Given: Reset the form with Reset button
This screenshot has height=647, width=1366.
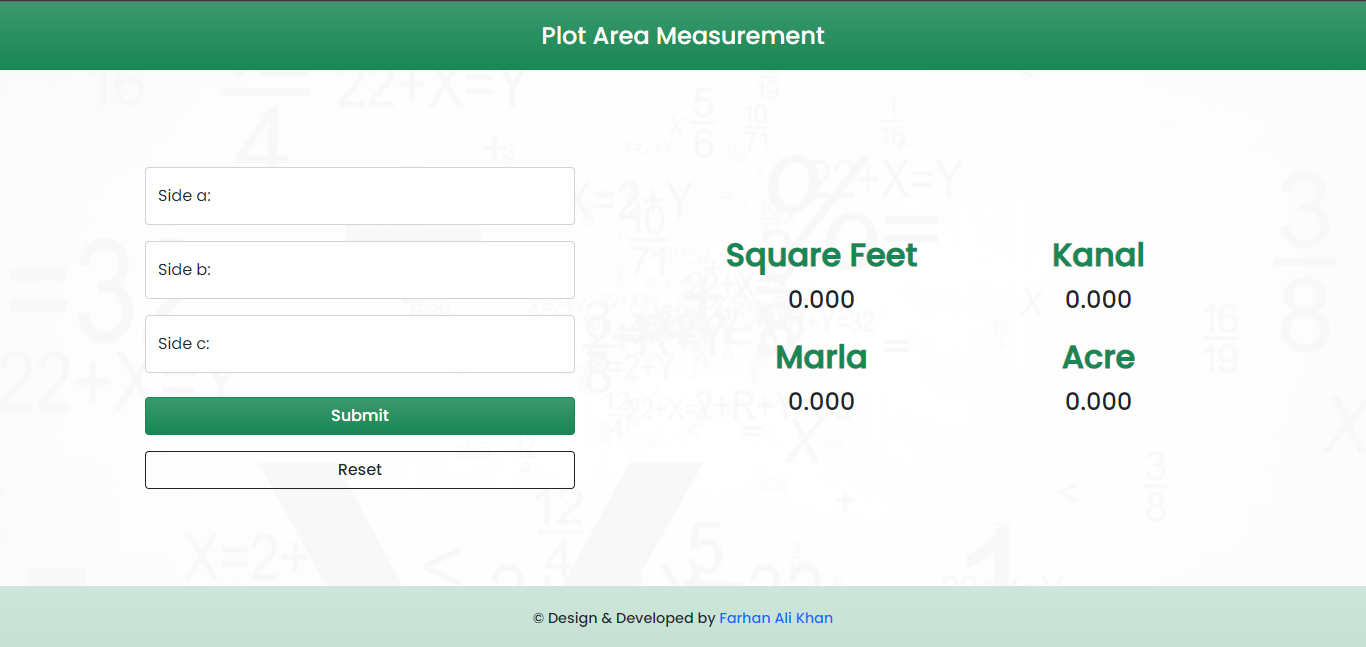Looking at the screenshot, I should coord(360,470).
